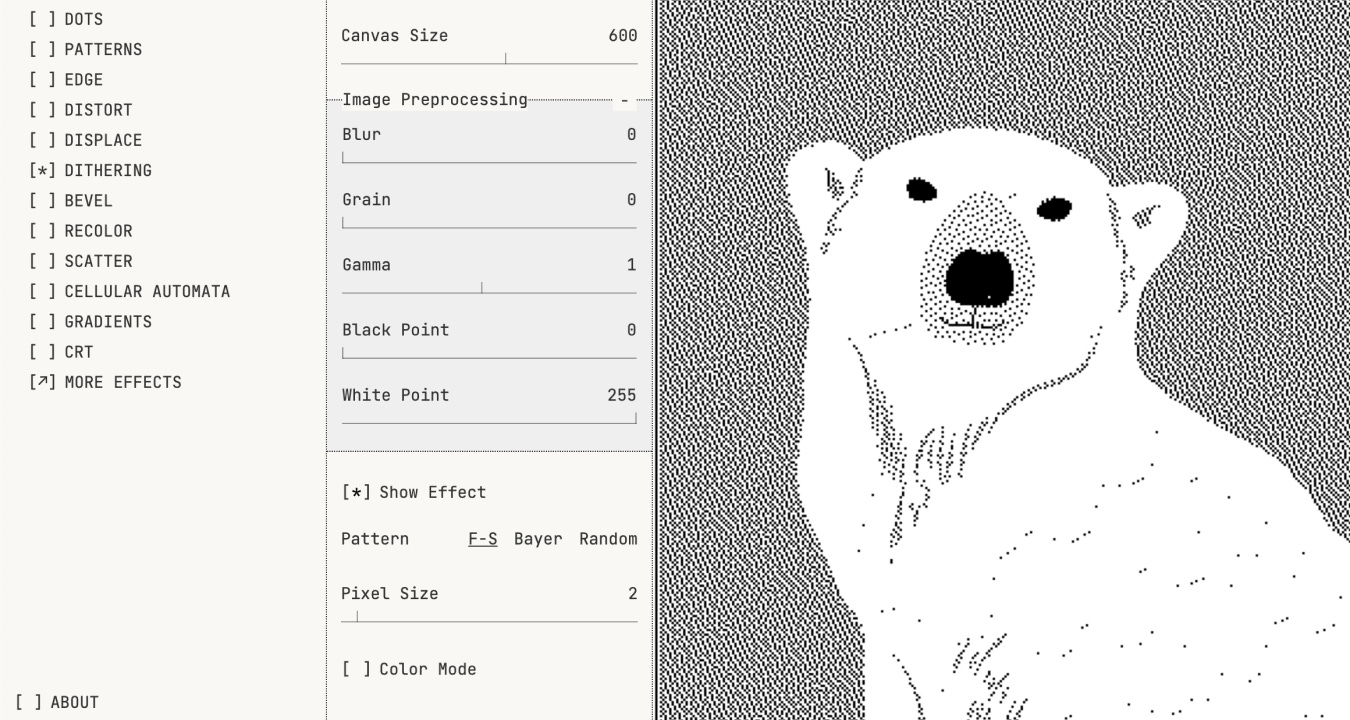Pick the SCATTER effect
The image size is (1350, 720).
click(x=81, y=261)
